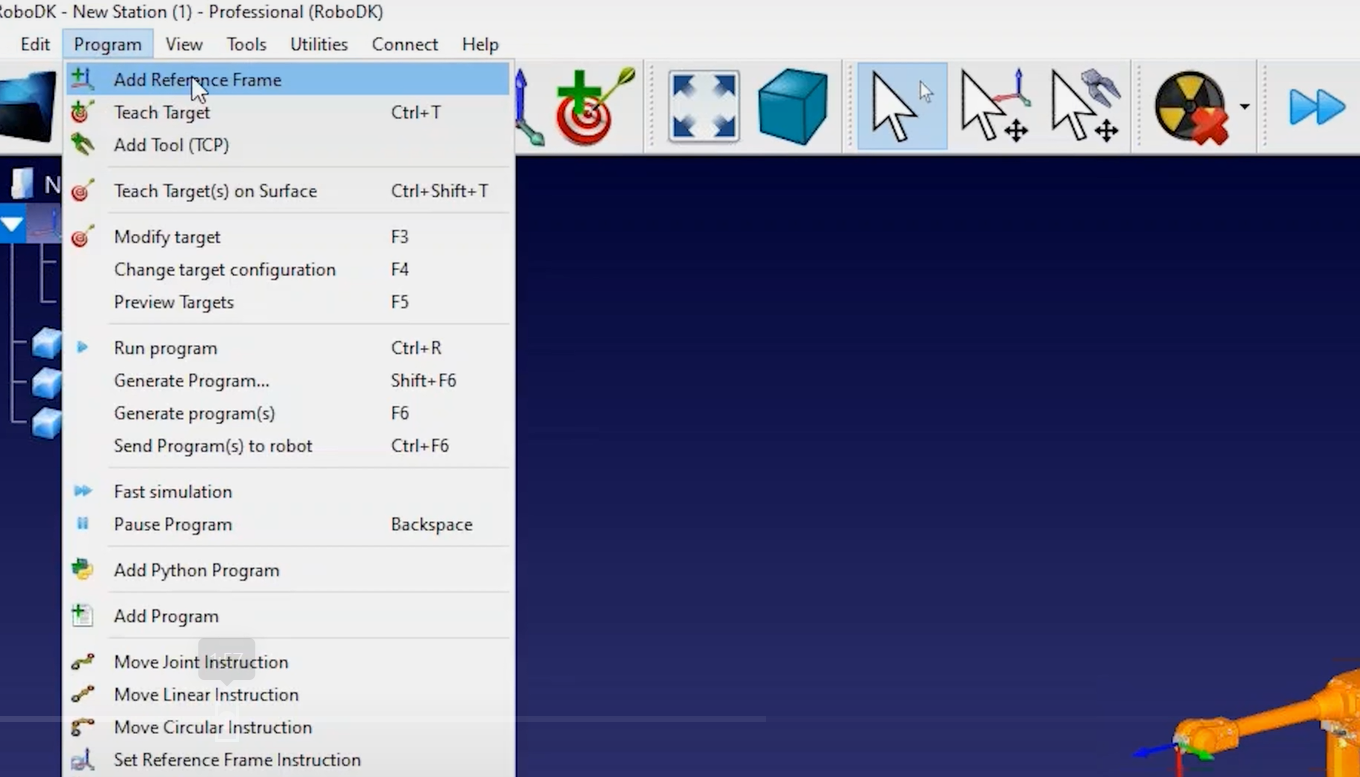The image size is (1360, 777).
Task: Click the Fast Simulation double-arrow toolbar icon
Action: click(x=1316, y=107)
